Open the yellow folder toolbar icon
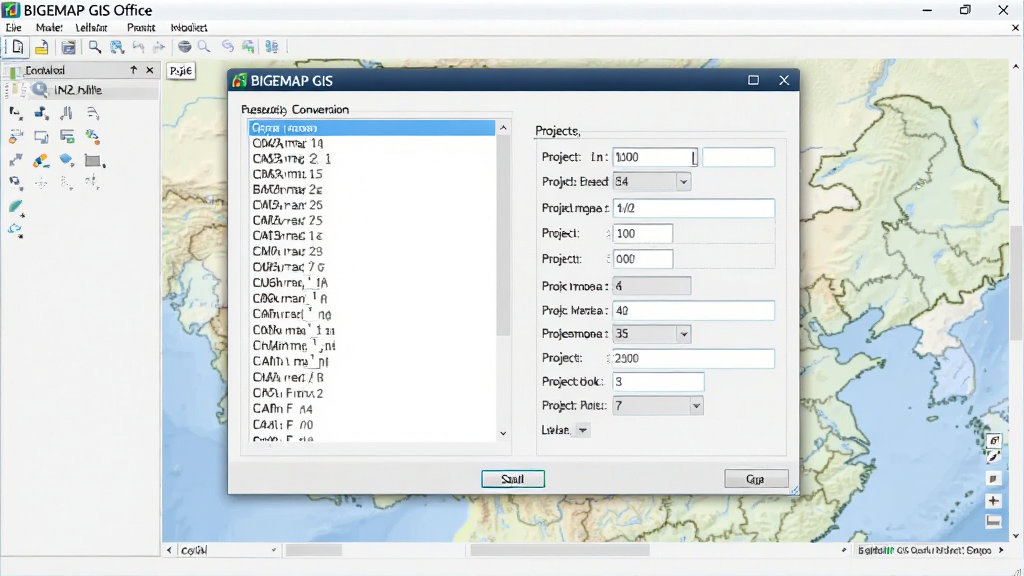This screenshot has height=576, width=1024. pyautogui.click(x=41, y=47)
